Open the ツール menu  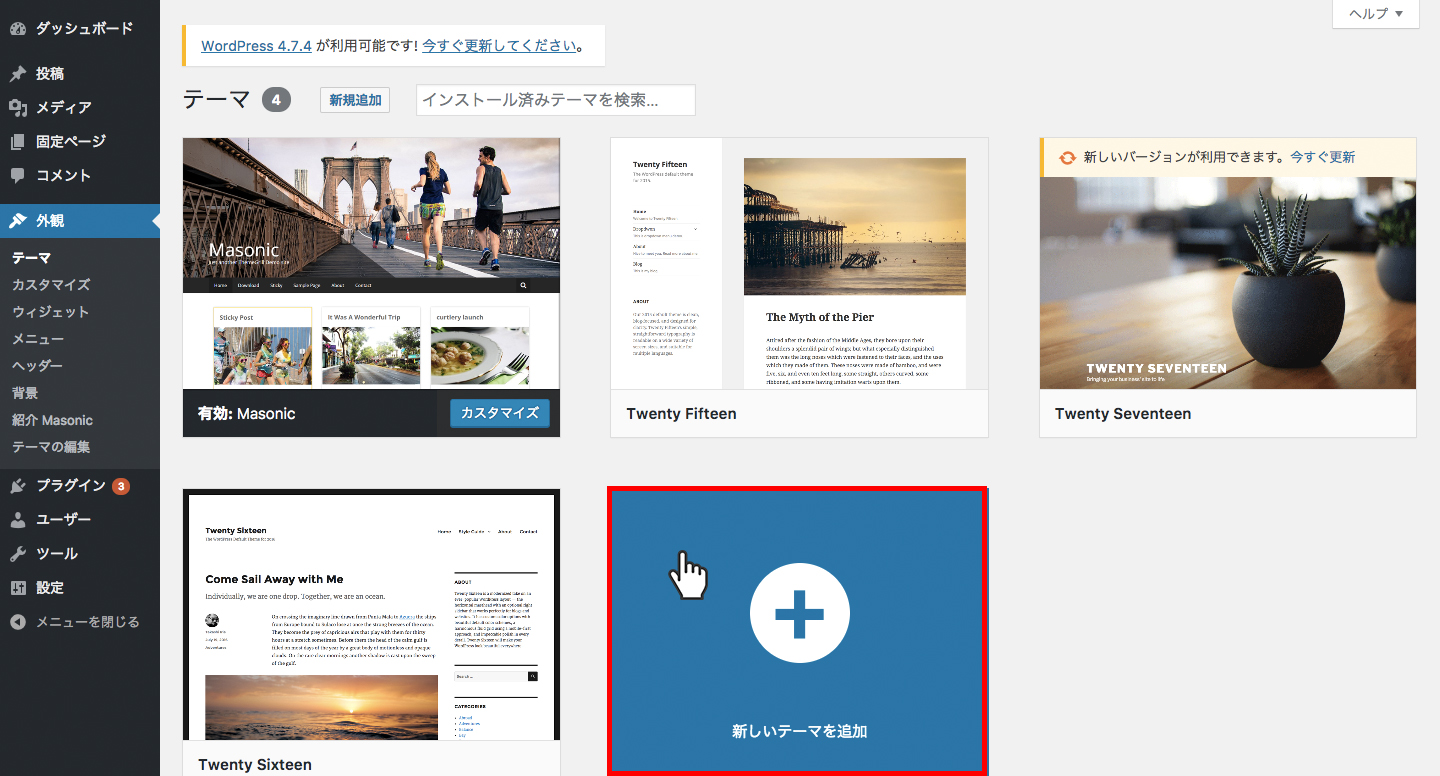57,554
